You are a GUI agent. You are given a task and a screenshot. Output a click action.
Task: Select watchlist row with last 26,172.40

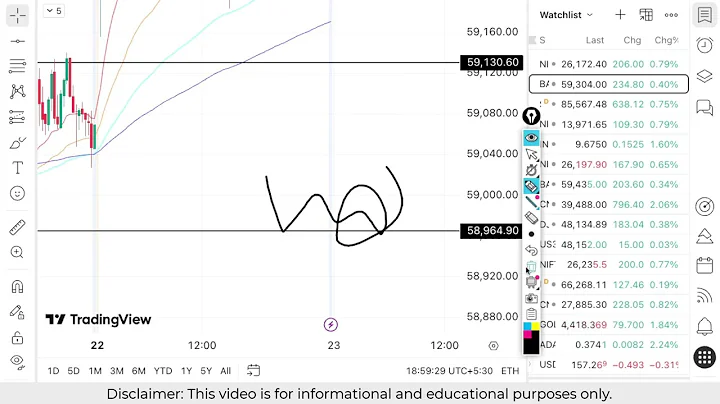point(609,64)
